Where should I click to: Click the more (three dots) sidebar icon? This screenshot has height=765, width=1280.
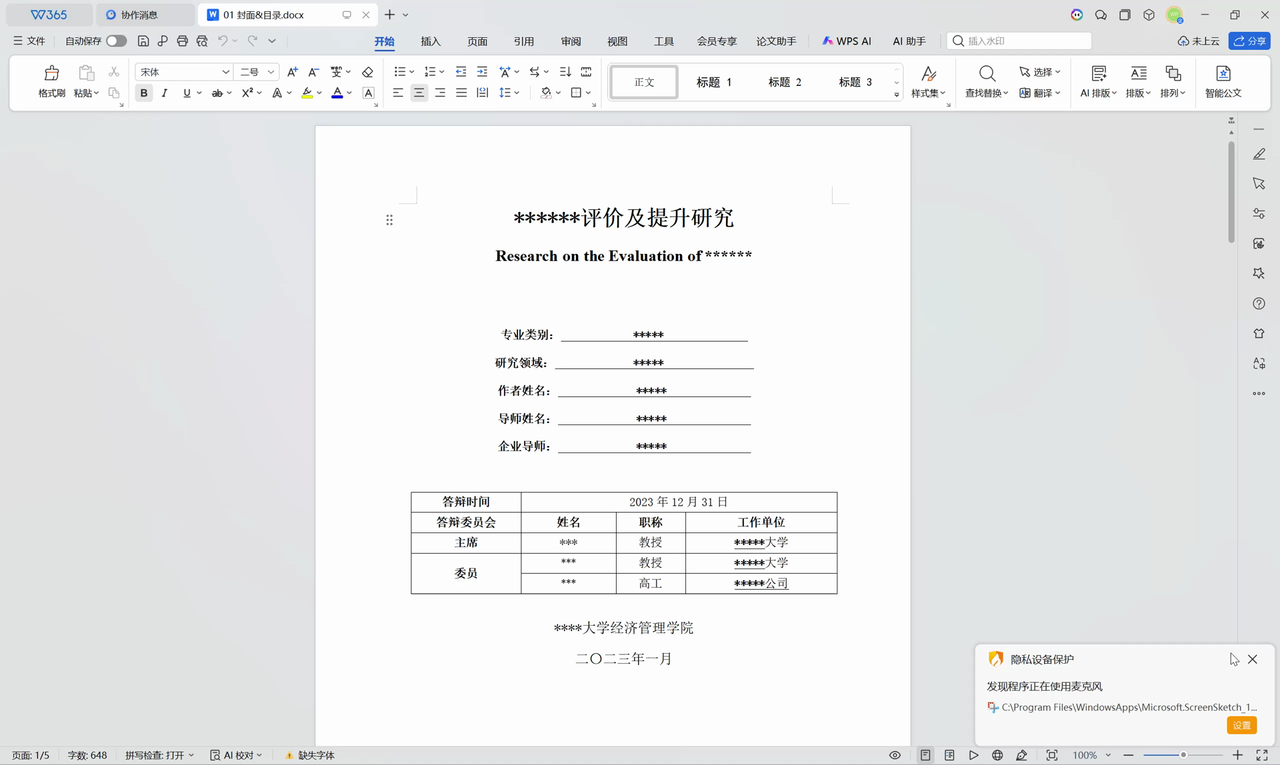point(1259,394)
